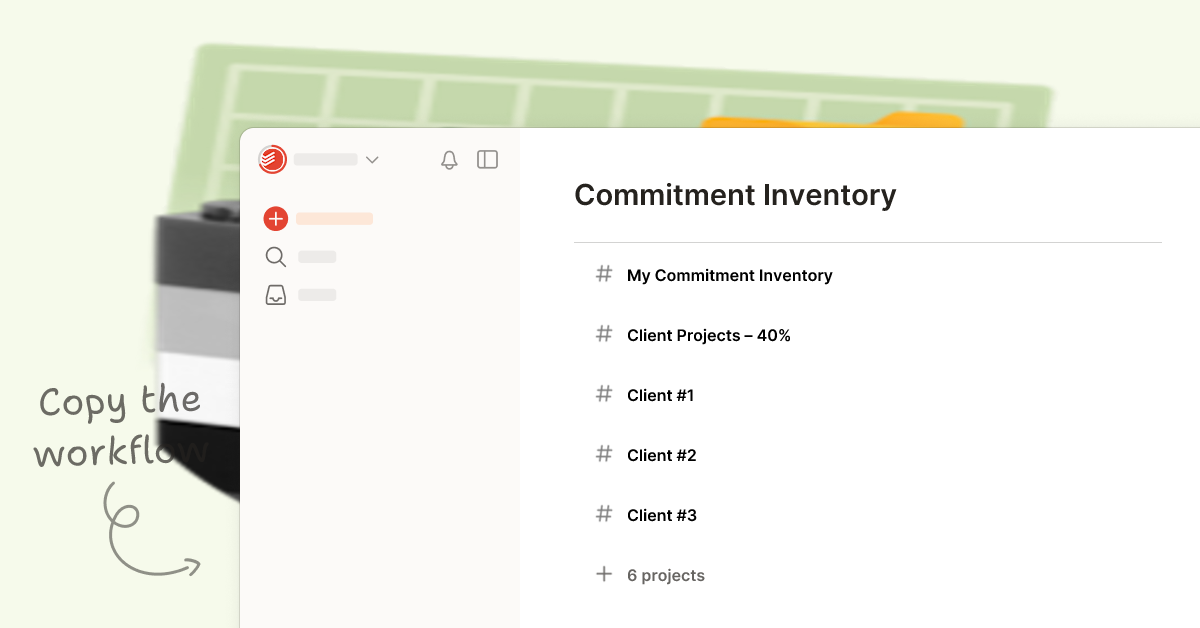Open the Client Projects – 40% project

pos(709,335)
